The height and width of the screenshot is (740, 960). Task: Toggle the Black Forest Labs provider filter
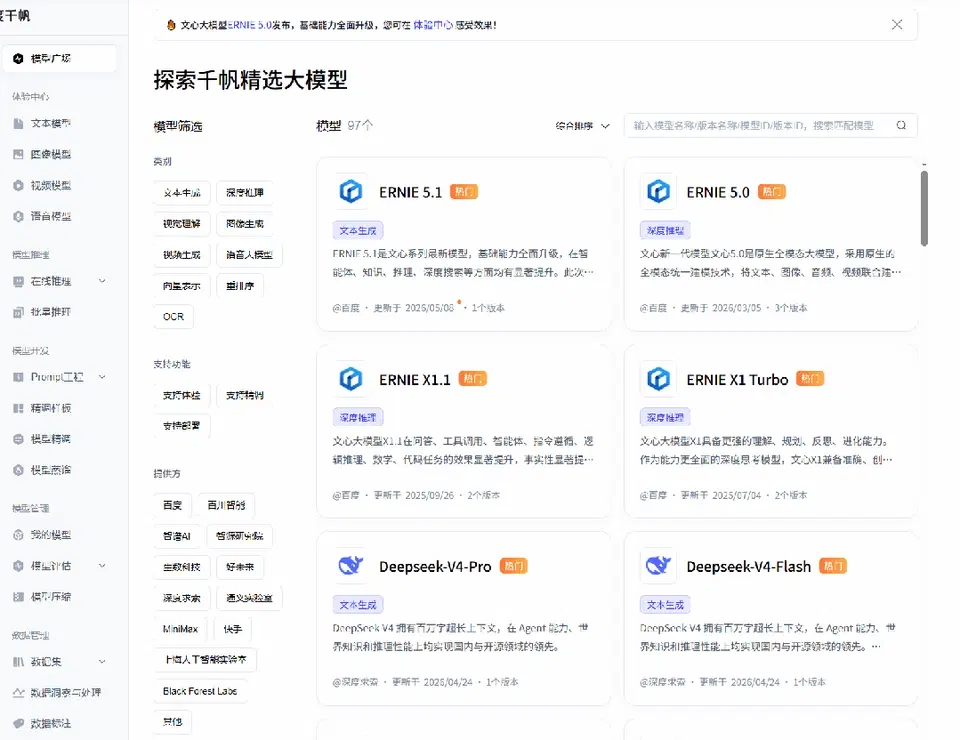pos(200,691)
